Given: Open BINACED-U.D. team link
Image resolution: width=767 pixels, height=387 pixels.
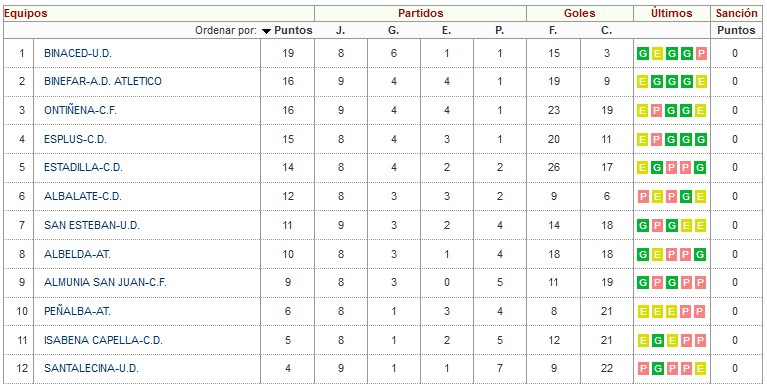Looking at the screenshot, I should point(78,53).
